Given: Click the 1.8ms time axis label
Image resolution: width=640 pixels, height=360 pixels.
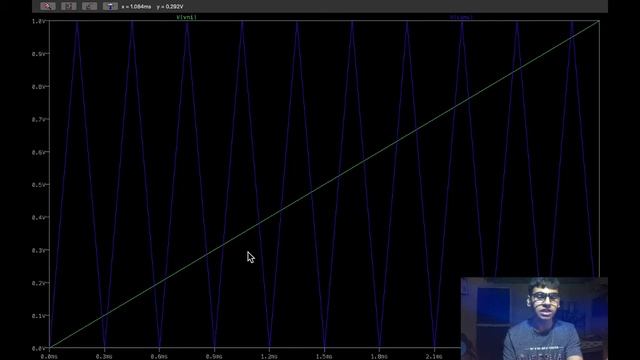Looking at the screenshot, I should tap(379, 356).
